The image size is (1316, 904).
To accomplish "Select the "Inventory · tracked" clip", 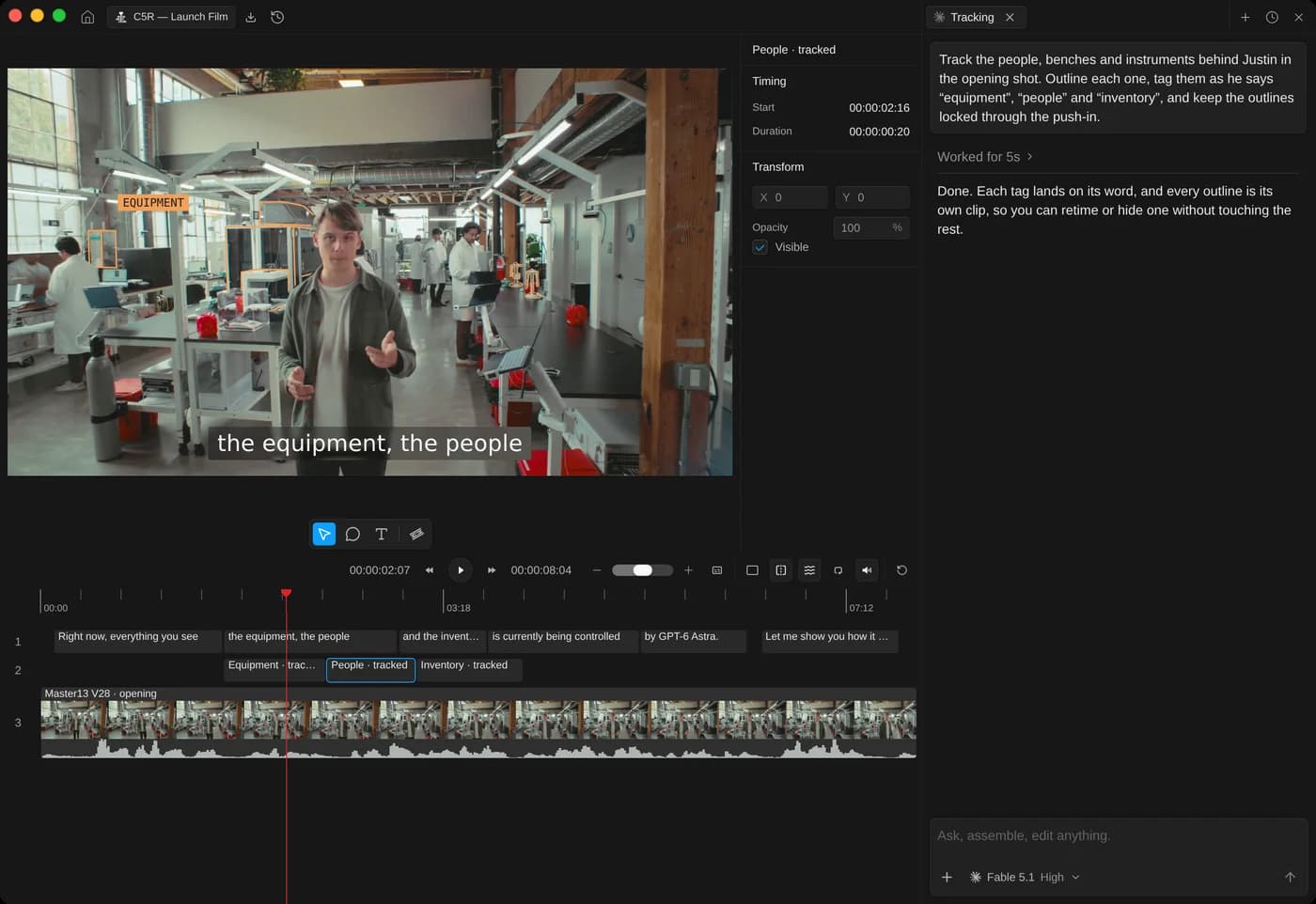I will click(468, 668).
